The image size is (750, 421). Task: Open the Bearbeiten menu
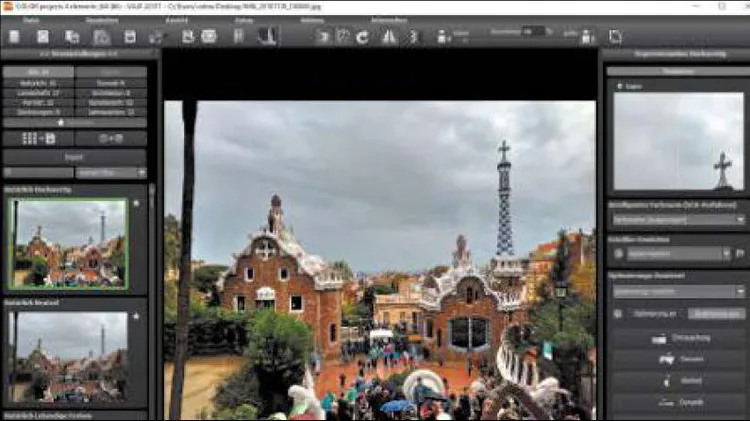[x=102, y=21]
